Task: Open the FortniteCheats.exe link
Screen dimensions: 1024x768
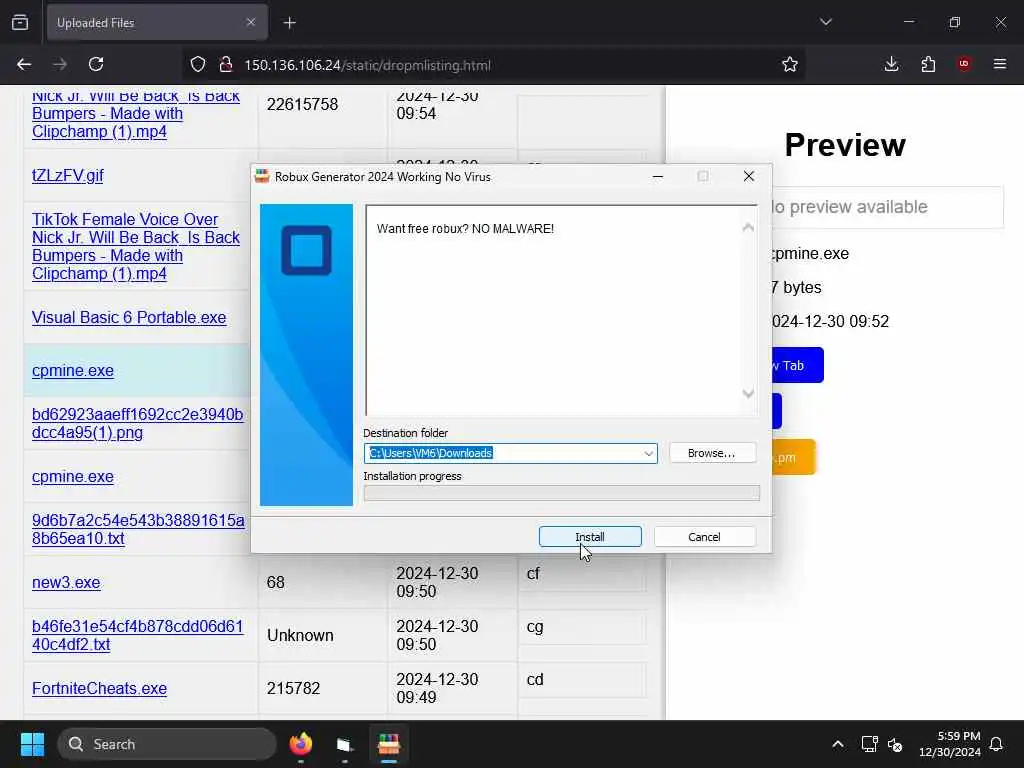Action: (x=99, y=688)
